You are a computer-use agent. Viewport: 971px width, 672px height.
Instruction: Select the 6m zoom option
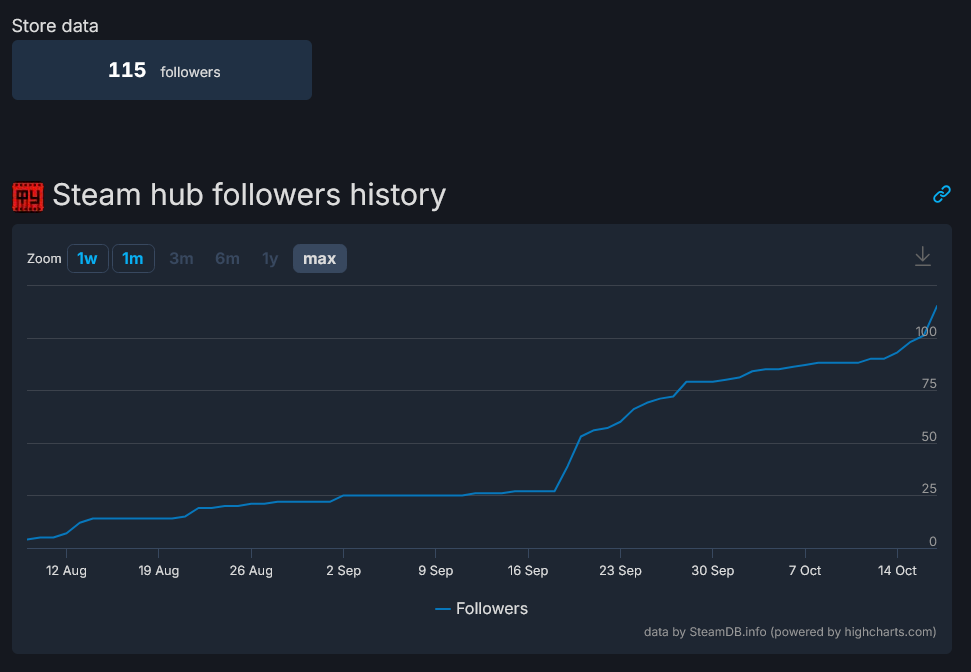[227, 258]
